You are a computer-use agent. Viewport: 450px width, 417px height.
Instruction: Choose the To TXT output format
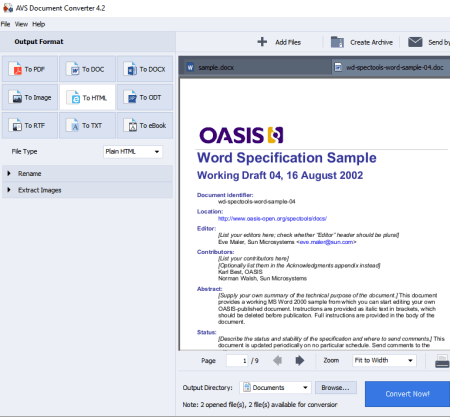tap(87, 126)
